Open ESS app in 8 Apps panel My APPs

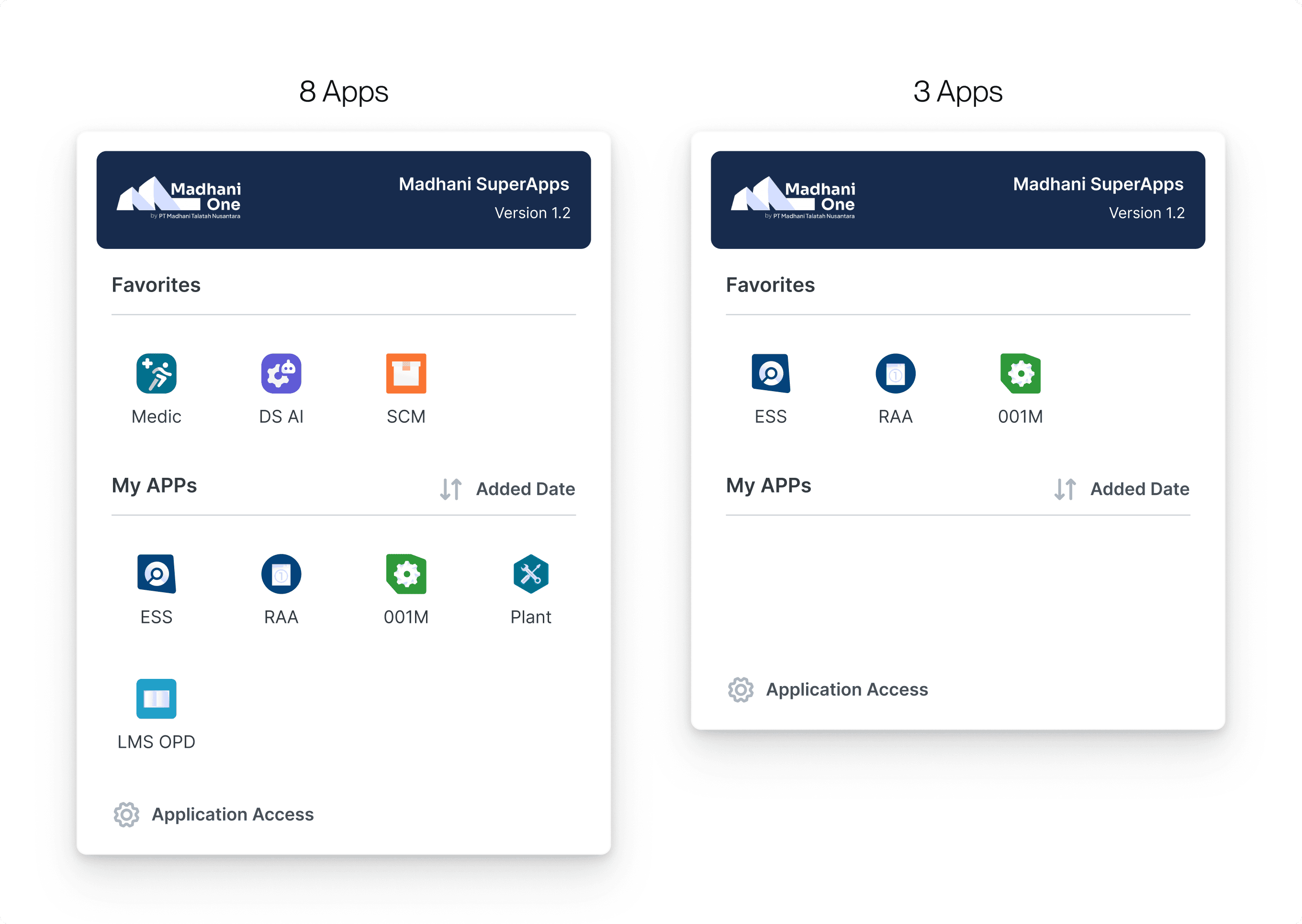tap(157, 574)
